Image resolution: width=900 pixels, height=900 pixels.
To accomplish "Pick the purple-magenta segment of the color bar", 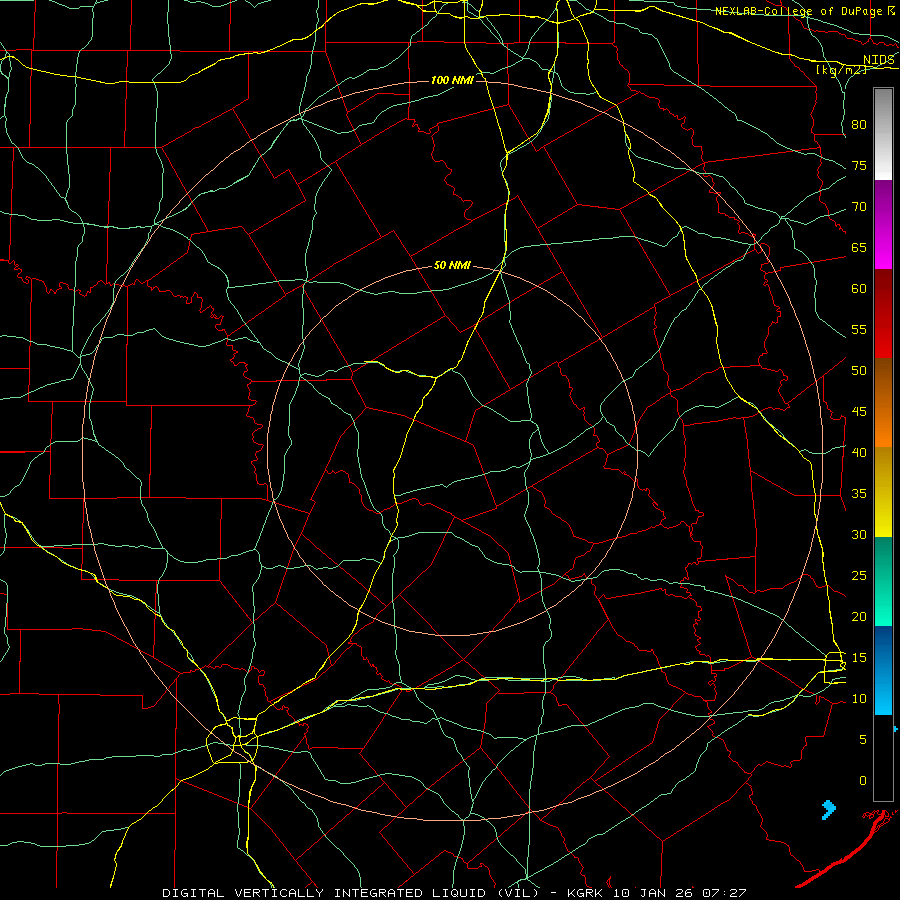I will pos(883,224).
